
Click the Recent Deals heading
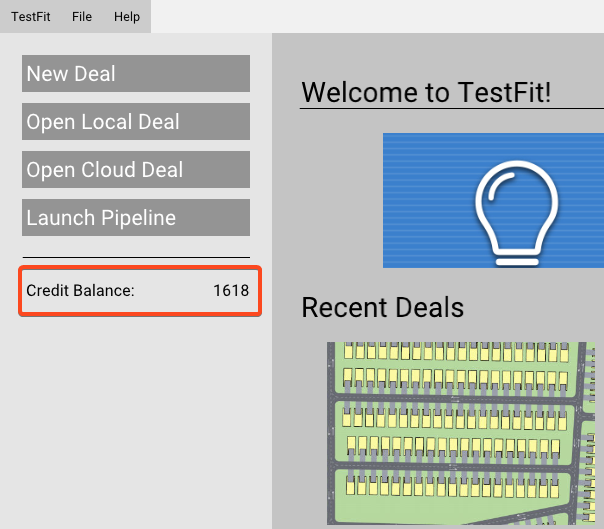point(382,307)
